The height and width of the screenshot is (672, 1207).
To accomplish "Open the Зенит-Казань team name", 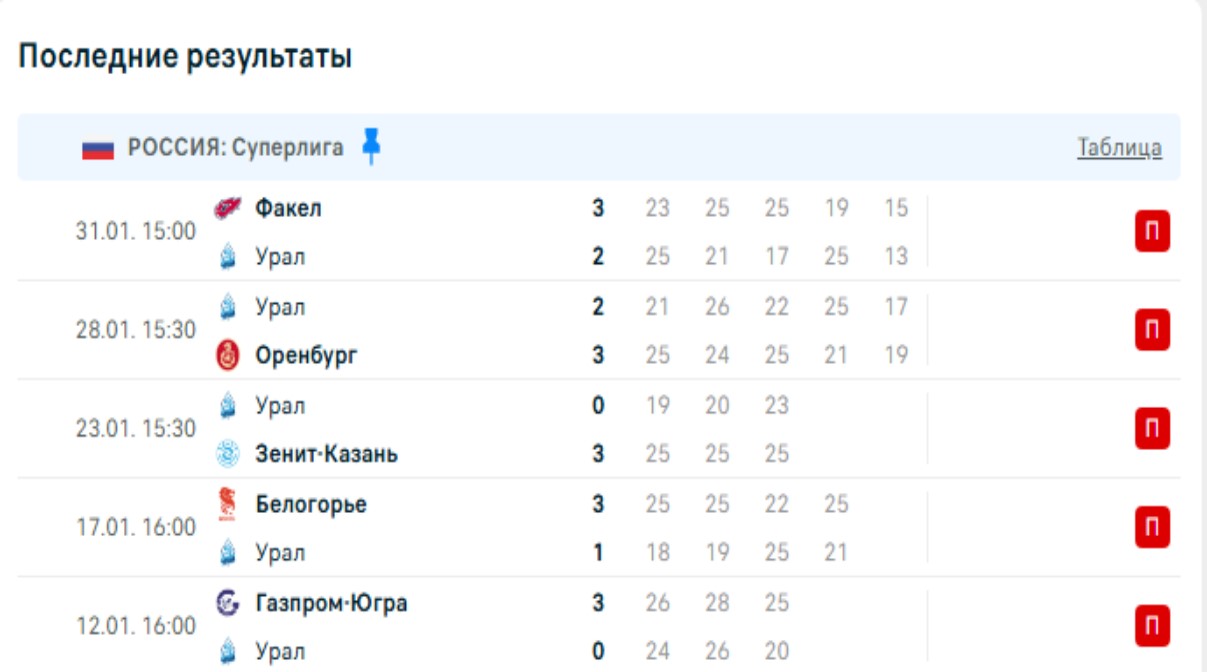I will pyautogui.click(x=326, y=454).
